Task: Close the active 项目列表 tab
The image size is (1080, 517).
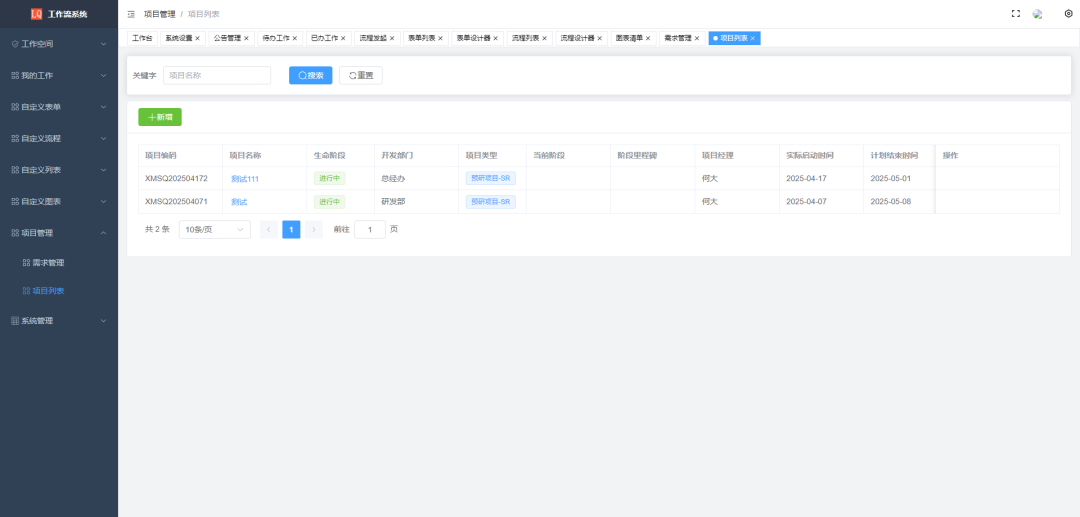Action: coord(752,39)
